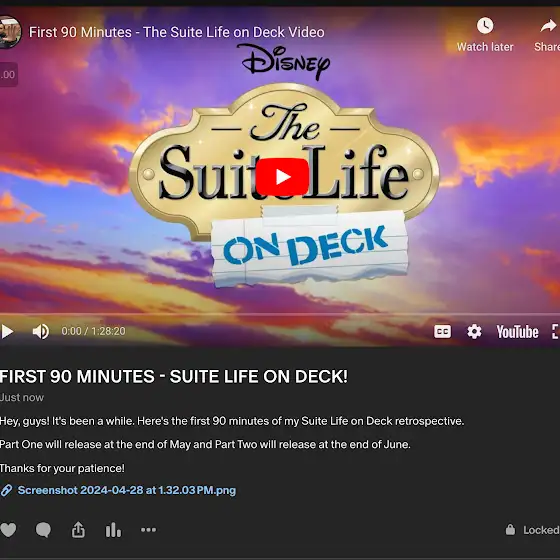560x560 pixels.
Task: Enter fullscreen mode
Action: 555,331
